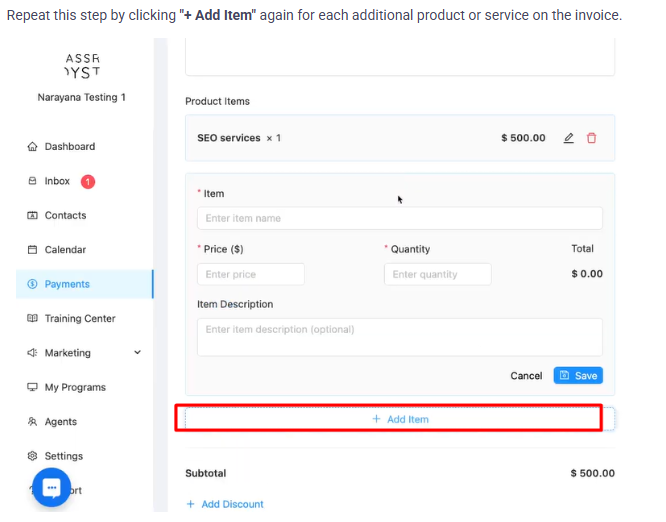
Task: Delete SEO services item with trash icon
Action: pyautogui.click(x=591, y=138)
